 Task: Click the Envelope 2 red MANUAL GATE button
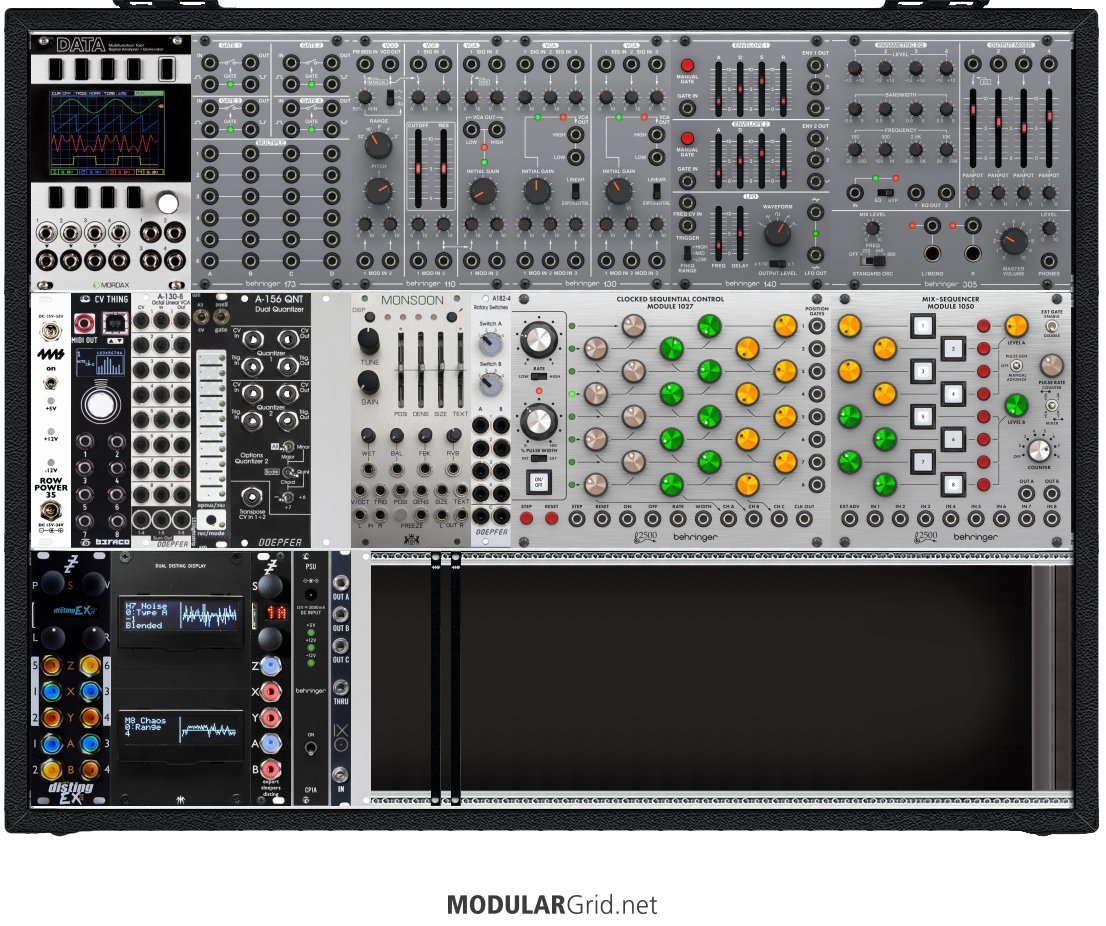pyautogui.click(x=687, y=138)
